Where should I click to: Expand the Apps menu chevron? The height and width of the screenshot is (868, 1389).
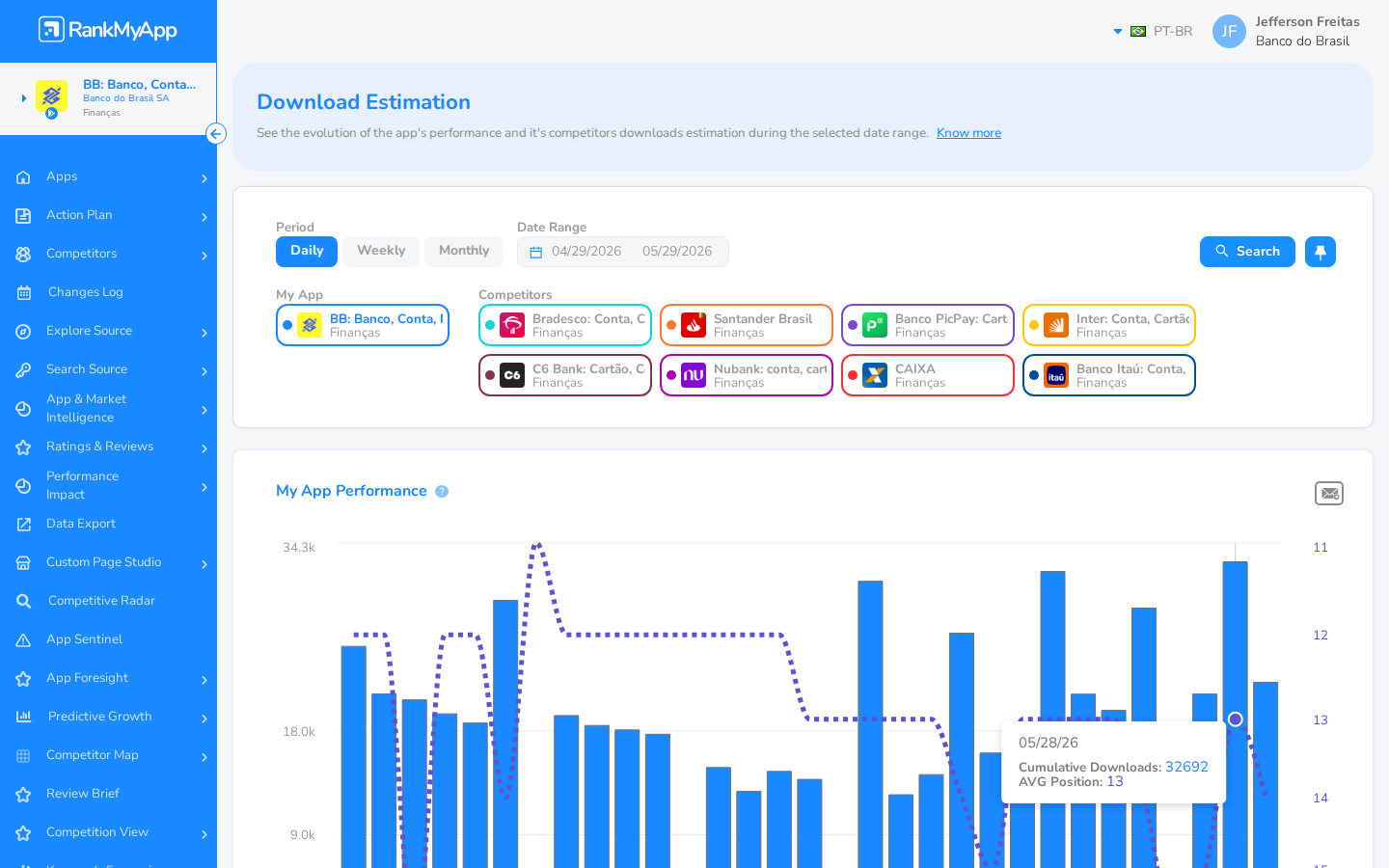(x=204, y=178)
